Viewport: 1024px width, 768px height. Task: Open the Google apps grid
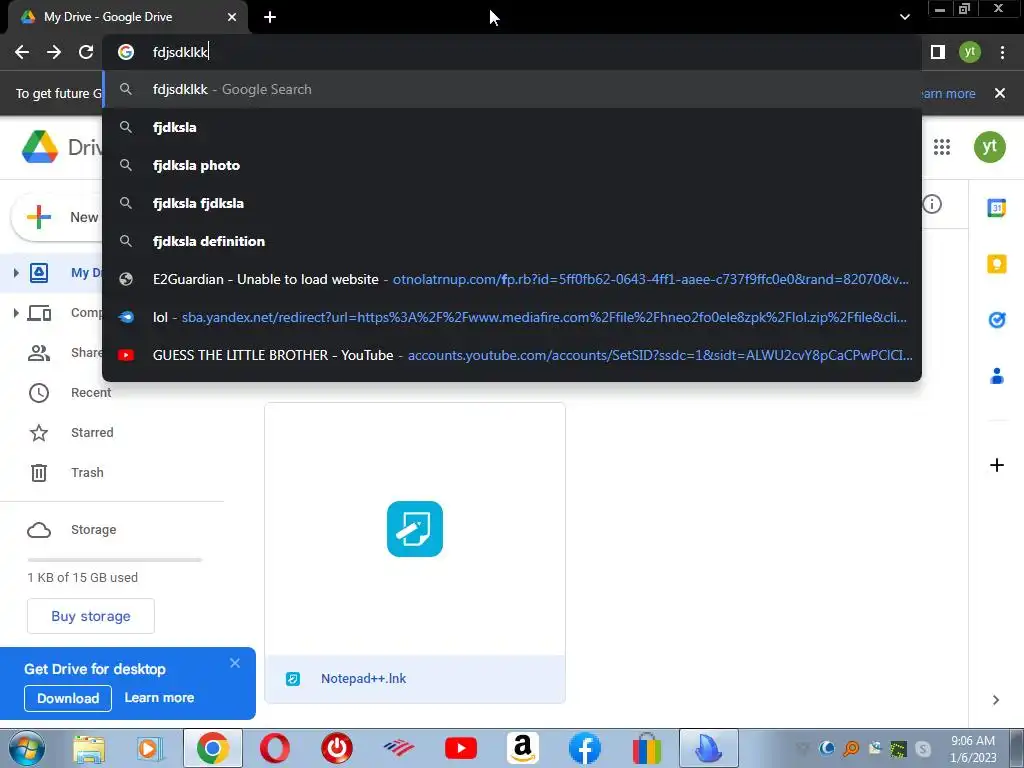942,147
